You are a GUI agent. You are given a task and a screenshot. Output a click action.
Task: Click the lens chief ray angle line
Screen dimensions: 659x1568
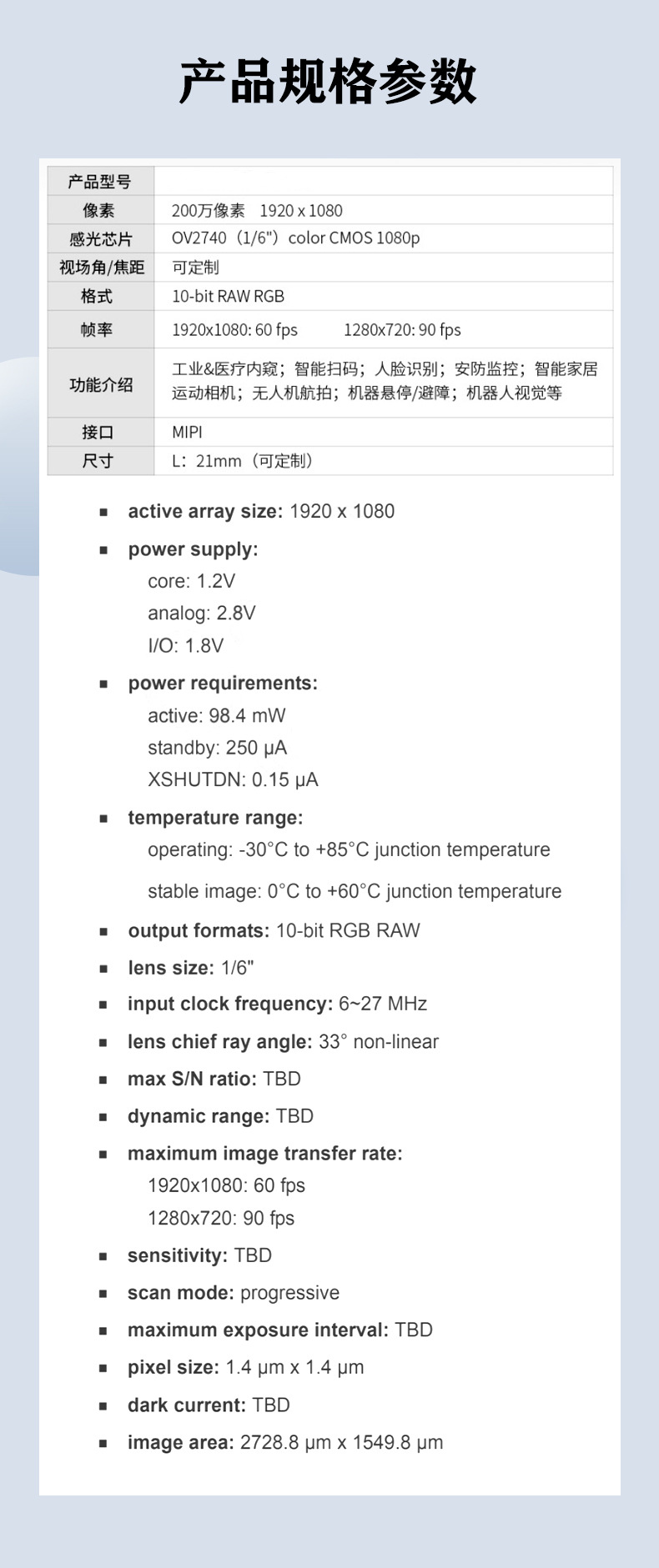tap(283, 1041)
